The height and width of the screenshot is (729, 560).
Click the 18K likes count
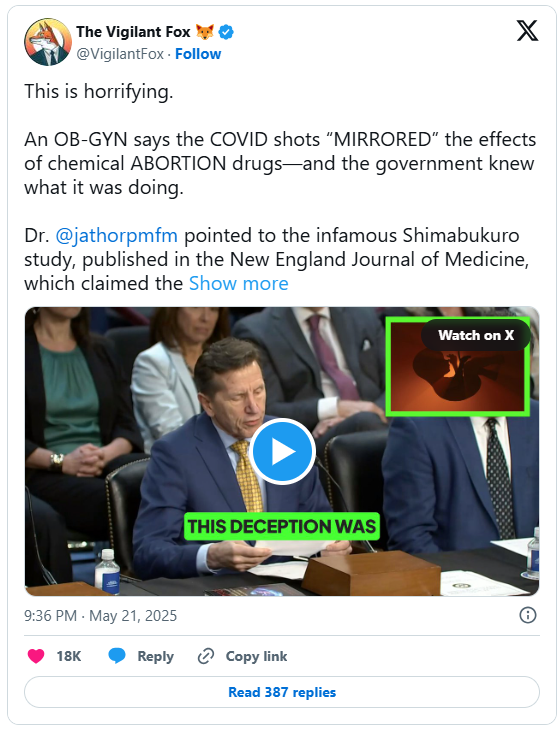68,656
